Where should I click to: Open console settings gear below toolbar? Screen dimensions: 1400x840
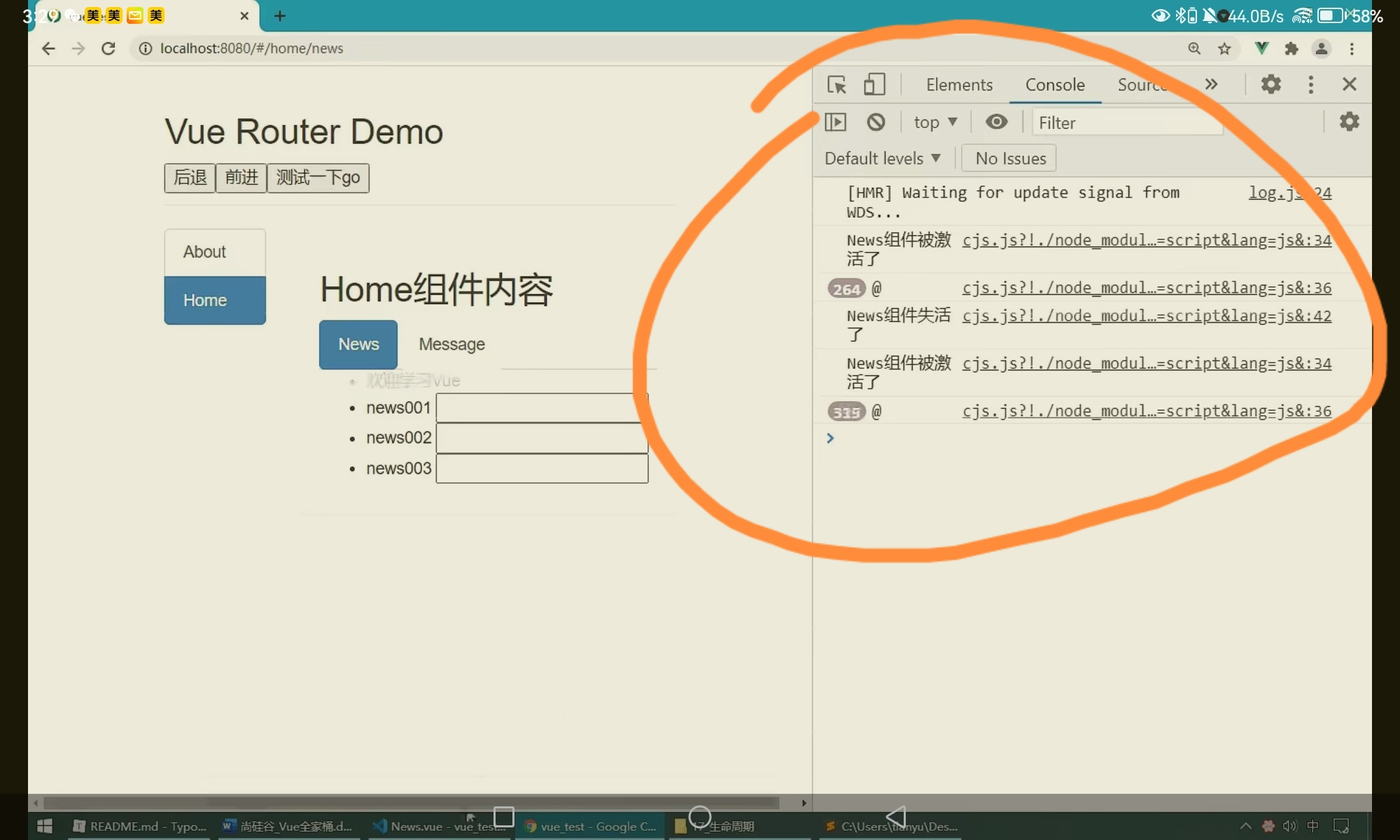[x=1349, y=122]
